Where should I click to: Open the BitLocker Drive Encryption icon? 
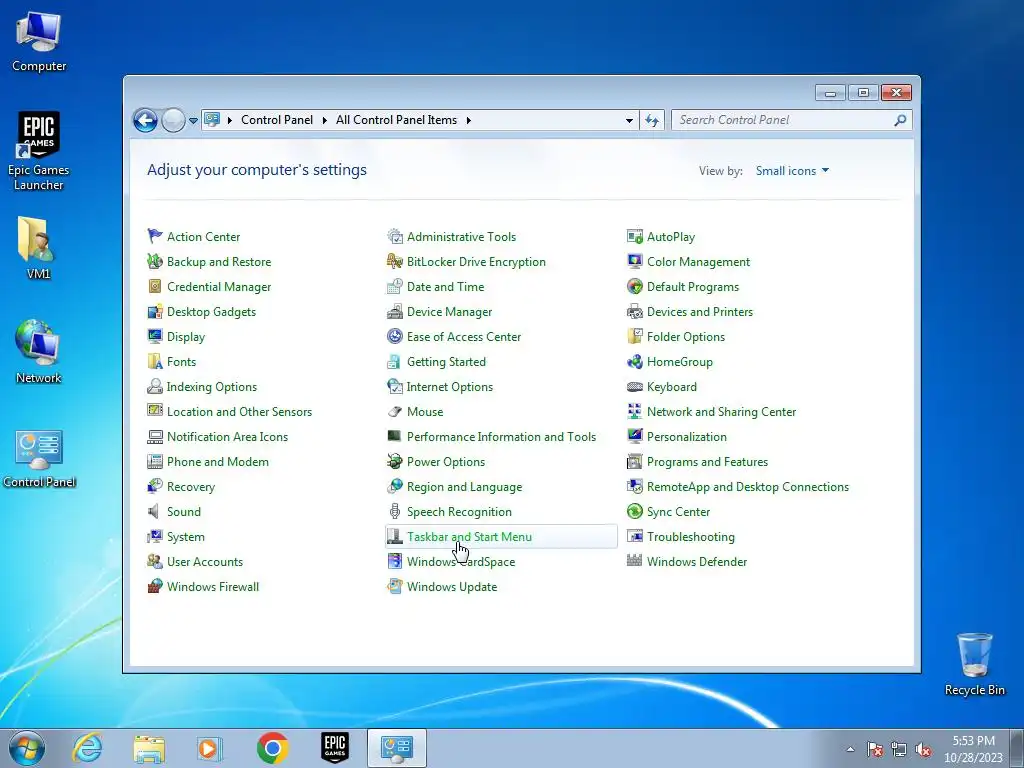(x=394, y=261)
